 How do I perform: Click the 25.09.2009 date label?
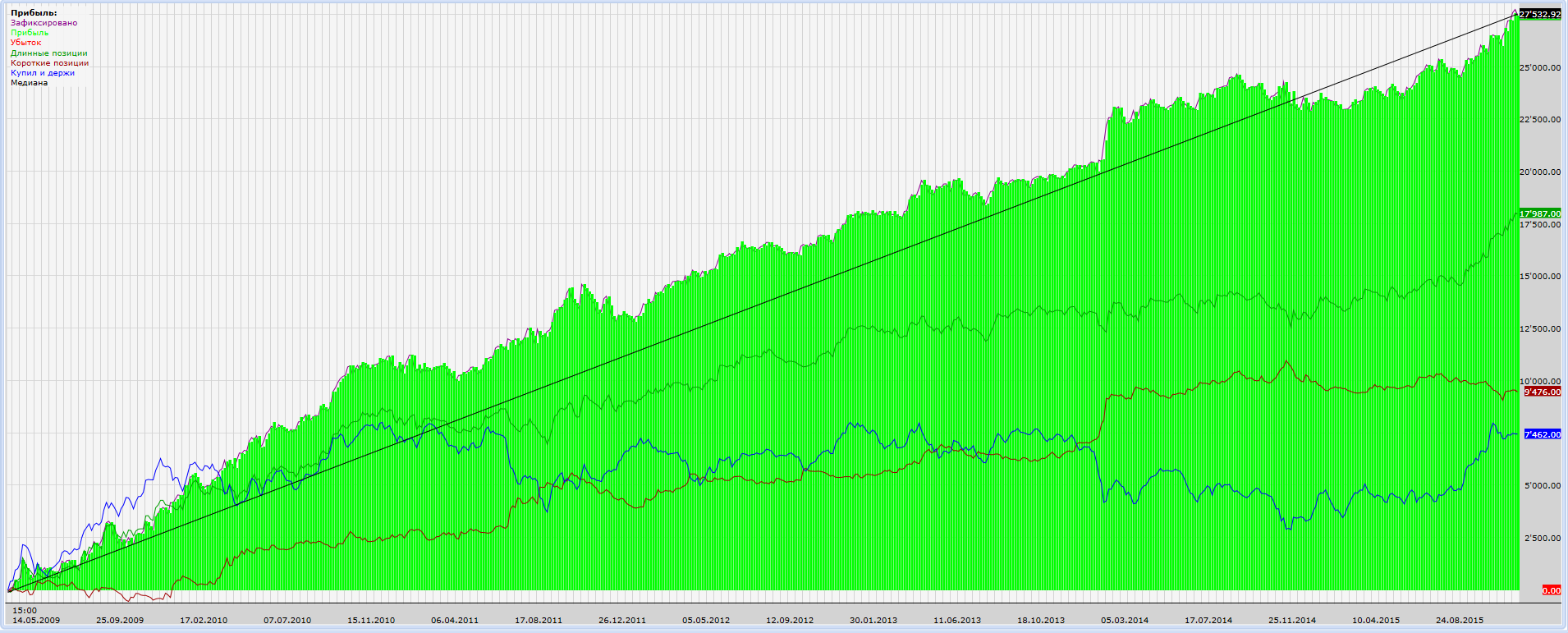click(x=120, y=621)
